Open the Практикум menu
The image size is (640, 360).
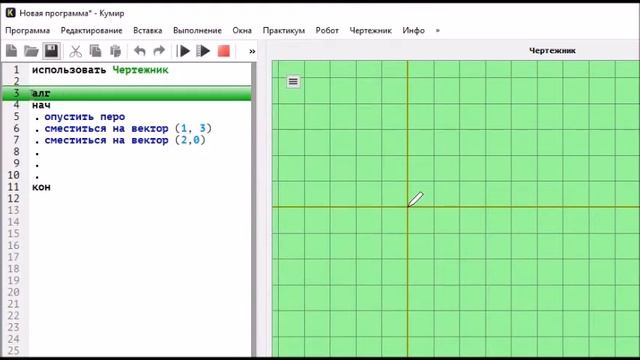[284, 31]
